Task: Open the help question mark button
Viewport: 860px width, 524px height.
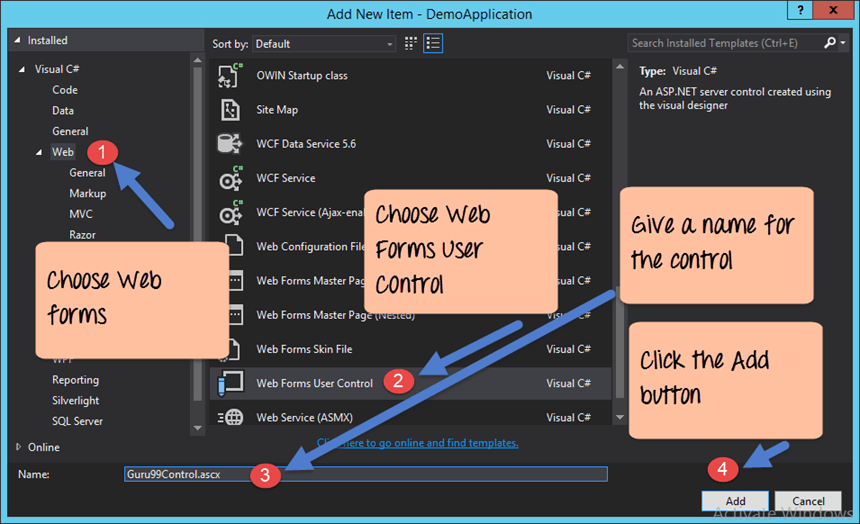Action: 798,11
